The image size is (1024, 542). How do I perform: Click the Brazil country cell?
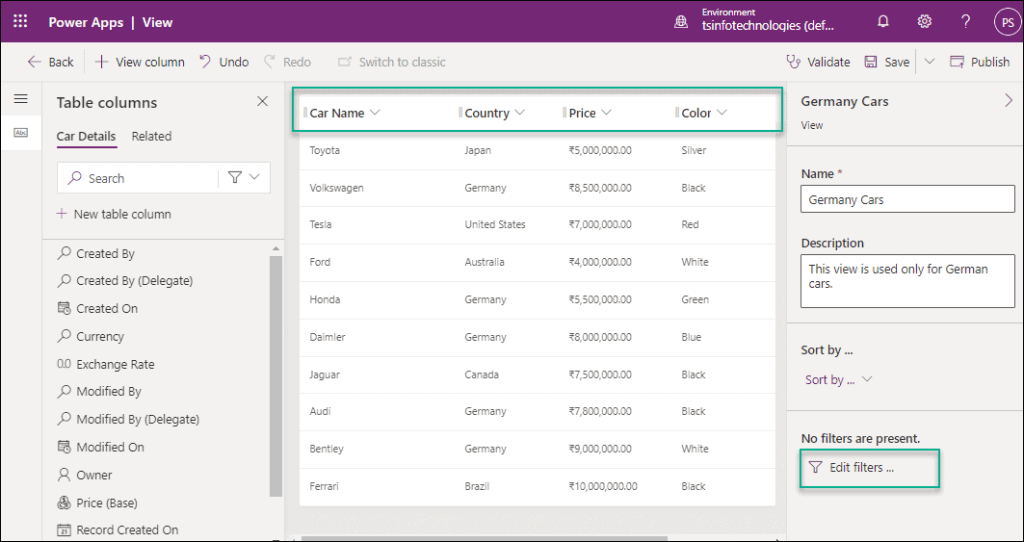(477, 486)
